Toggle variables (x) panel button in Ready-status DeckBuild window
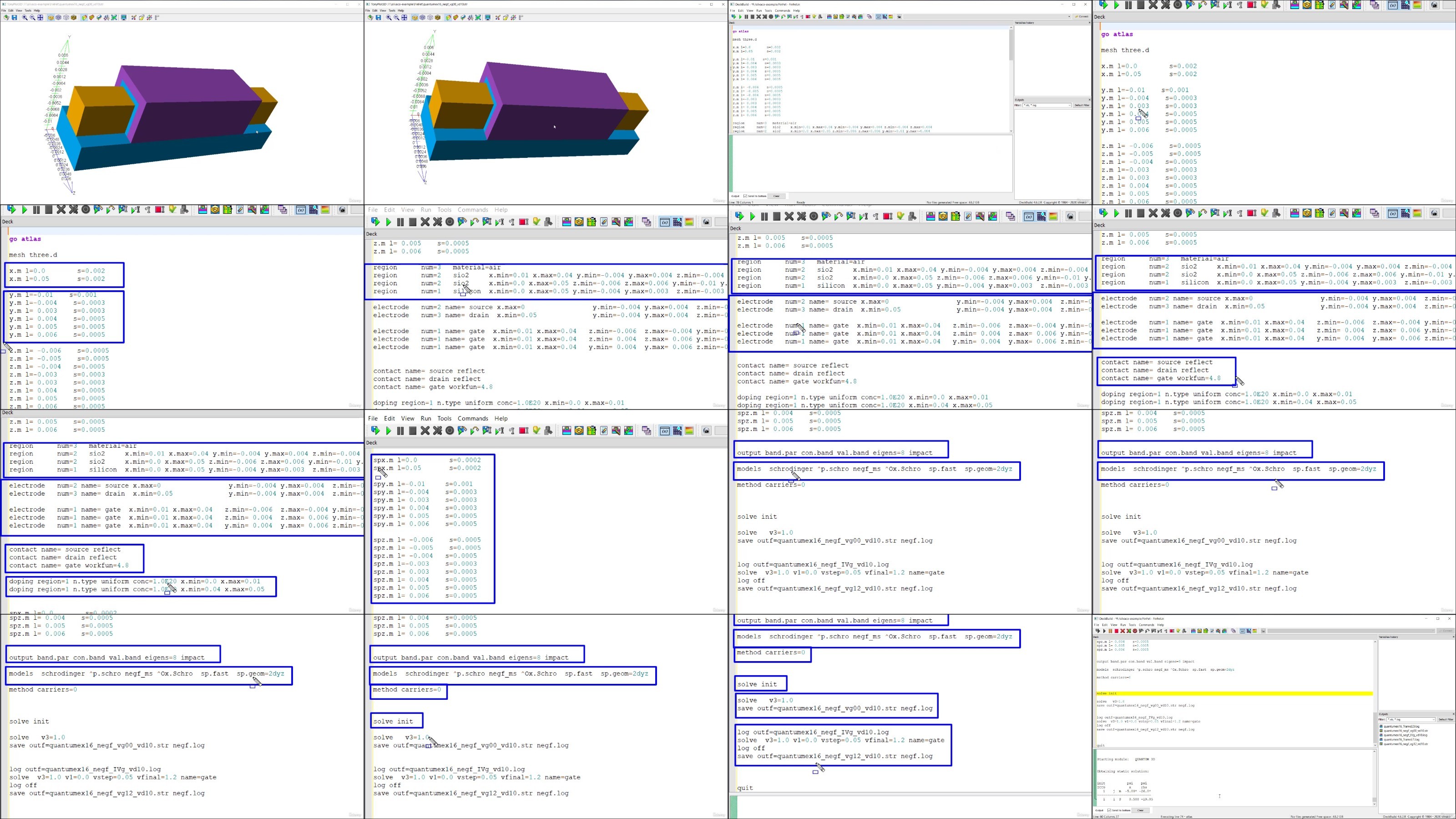 878,17
